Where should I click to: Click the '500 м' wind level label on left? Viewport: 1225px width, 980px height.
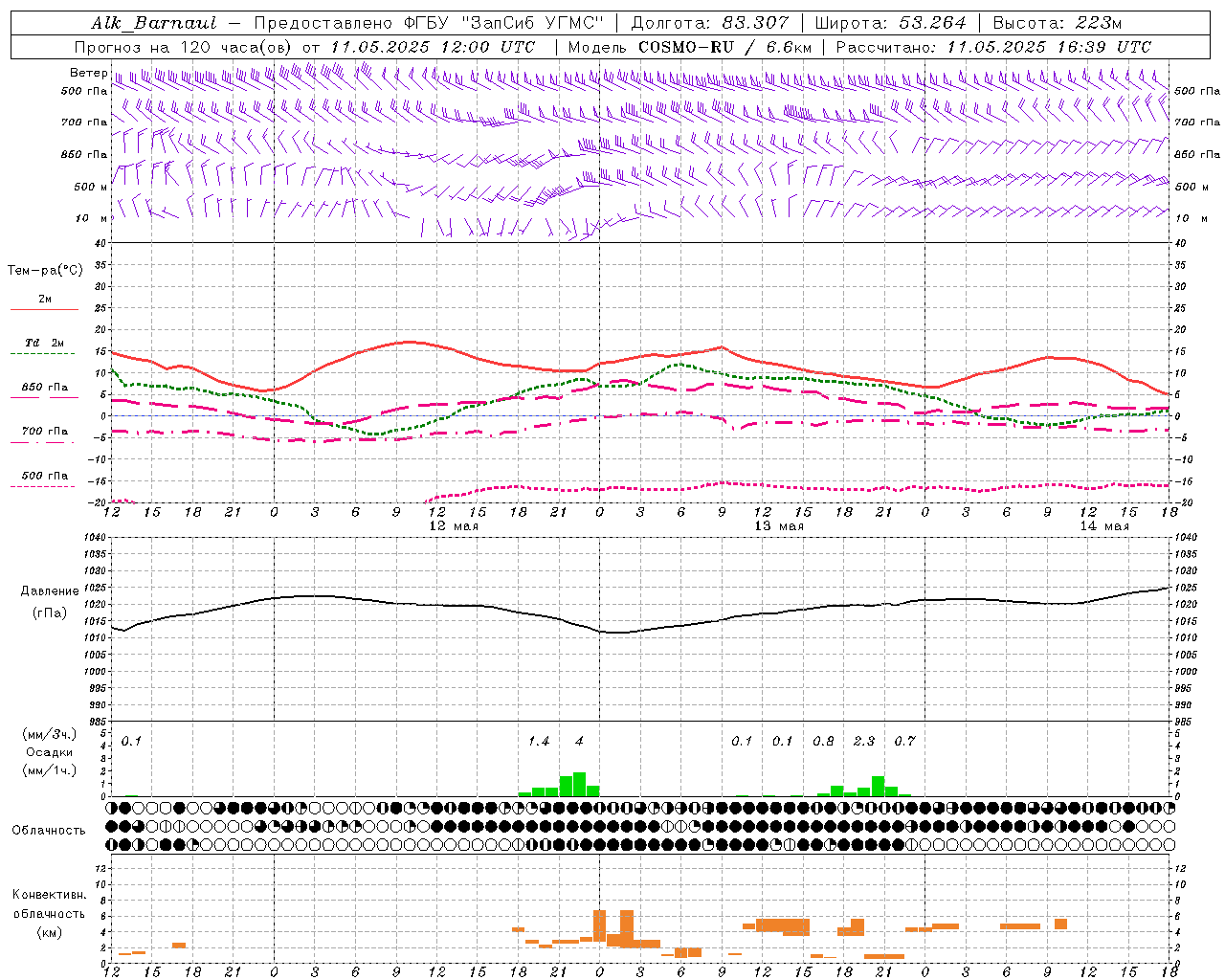[90, 187]
